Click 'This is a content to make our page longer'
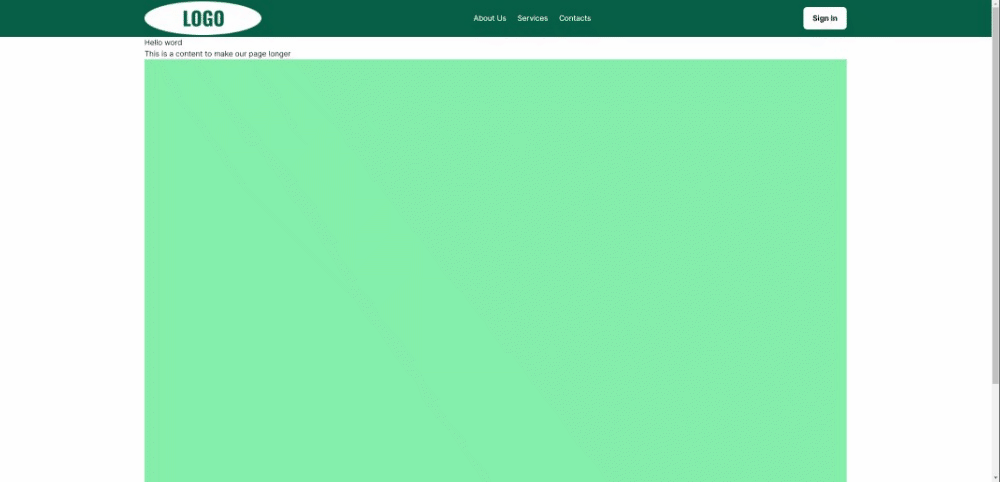Screen dimensions: 1000x482 217,54
